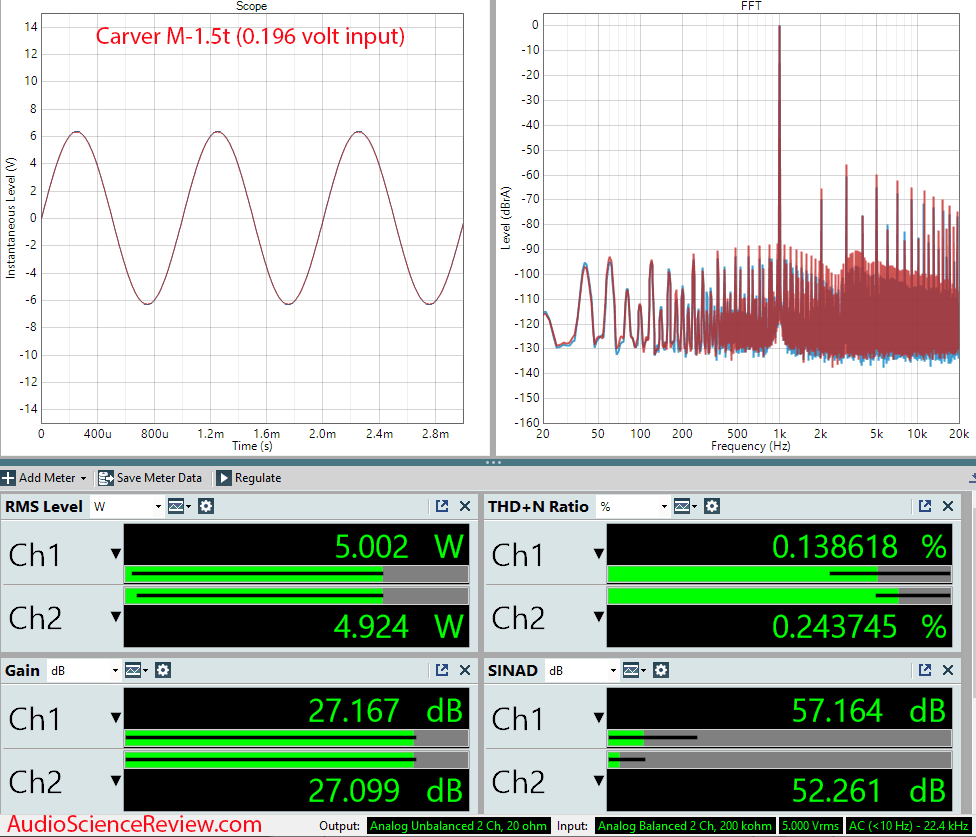Expand Gain Ch2 channel arrow
This screenshot has height=837, width=976.
[x=116, y=780]
